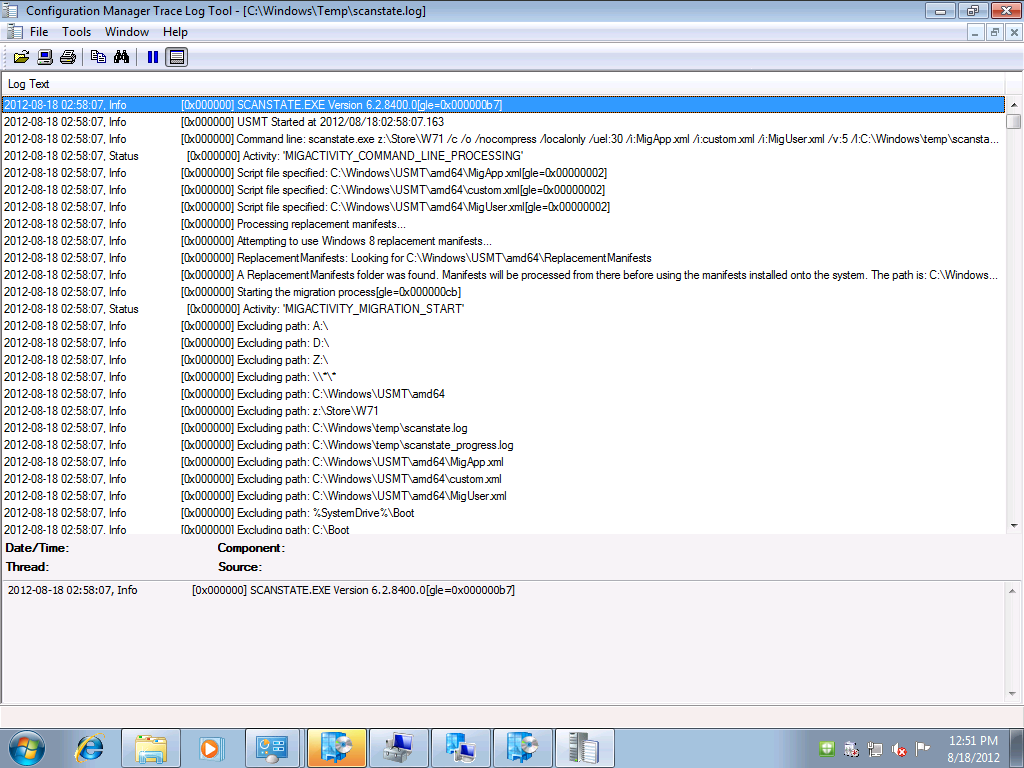The image size is (1024, 768).
Task: Select the 'SCANSTATE.EXE Version 6.2.8400.0' log row
Action: (x=503, y=104)
